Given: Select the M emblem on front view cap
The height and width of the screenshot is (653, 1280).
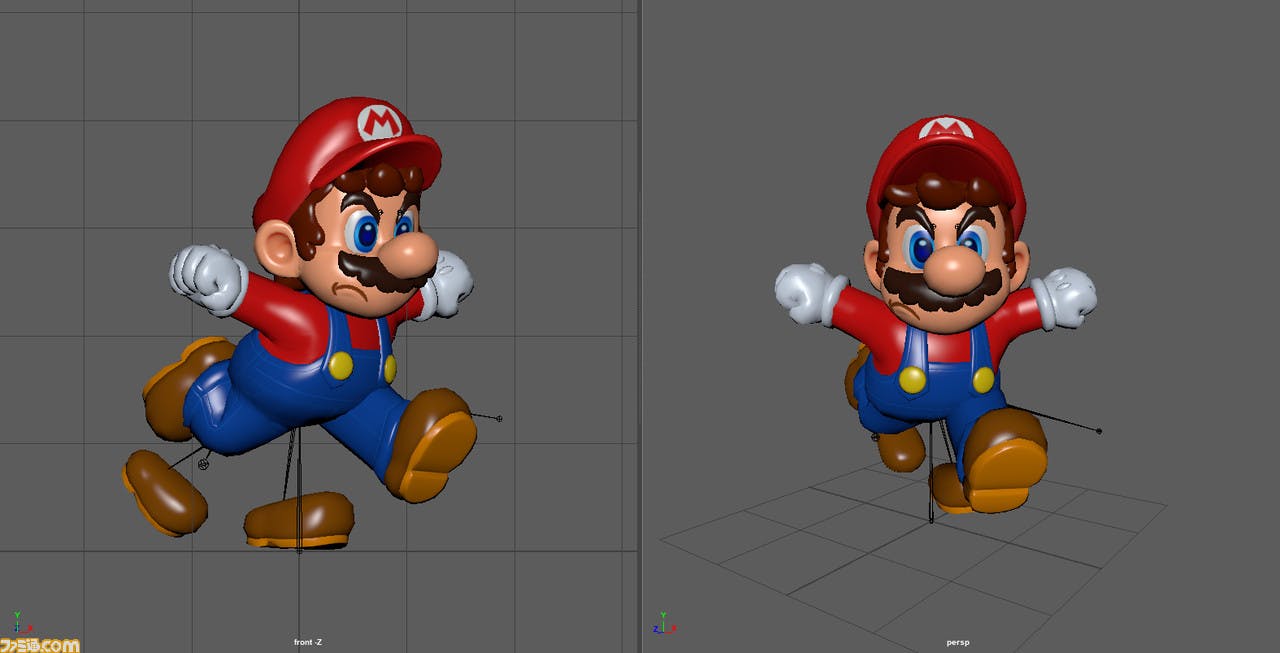Looking at the screenshot, I should point(379,122).
